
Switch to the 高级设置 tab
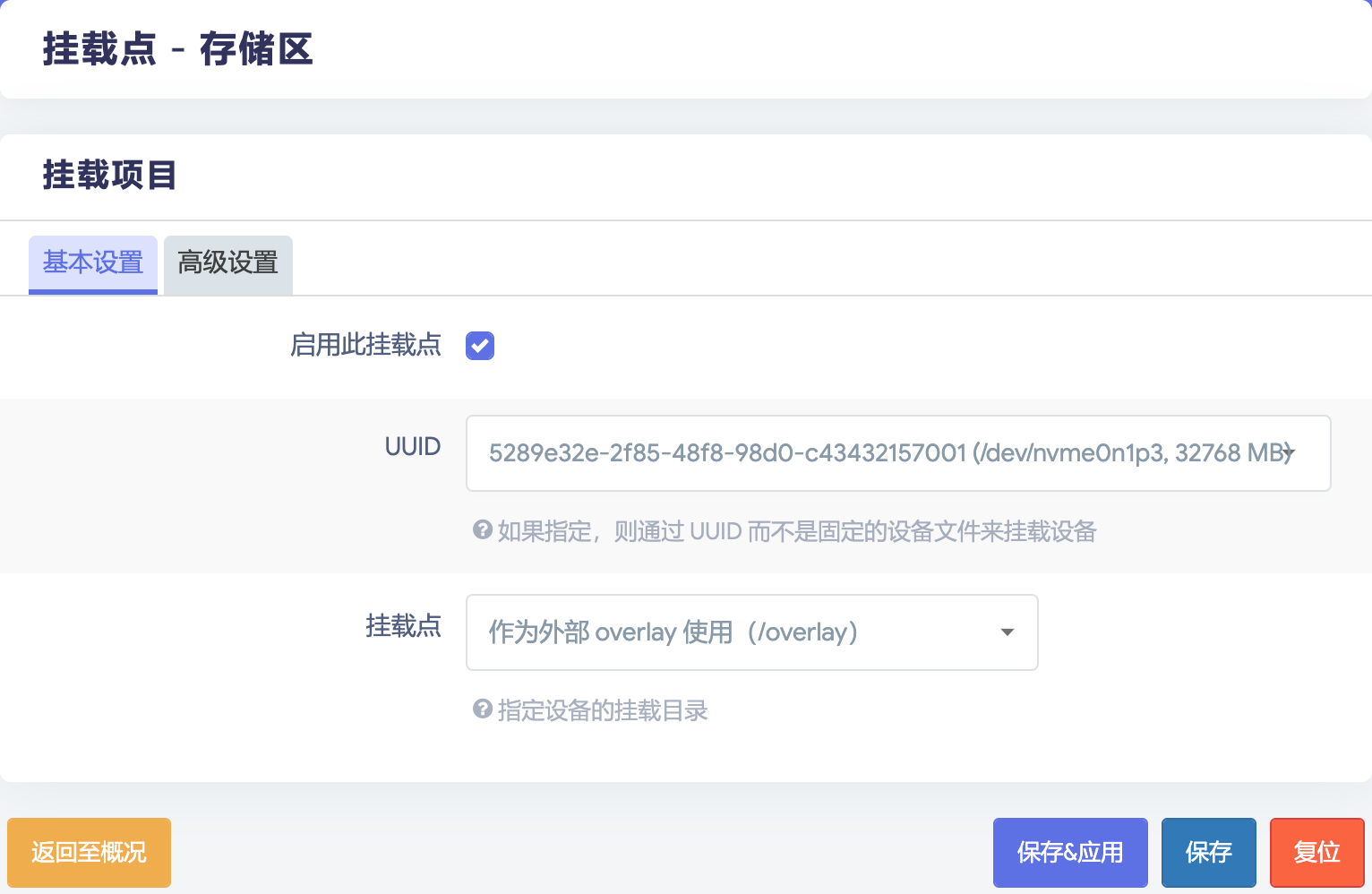point(228,263)
